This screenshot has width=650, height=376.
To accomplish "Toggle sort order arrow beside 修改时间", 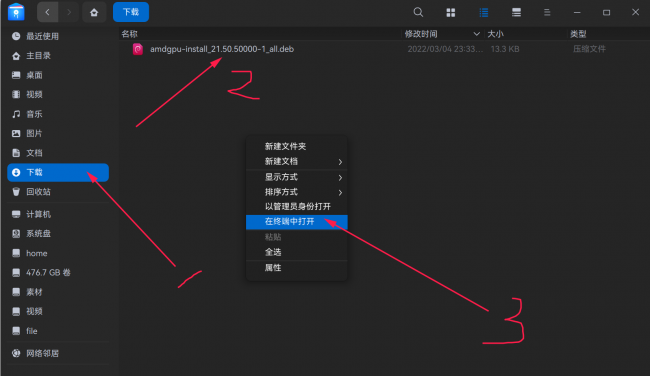I will point(476,34).
